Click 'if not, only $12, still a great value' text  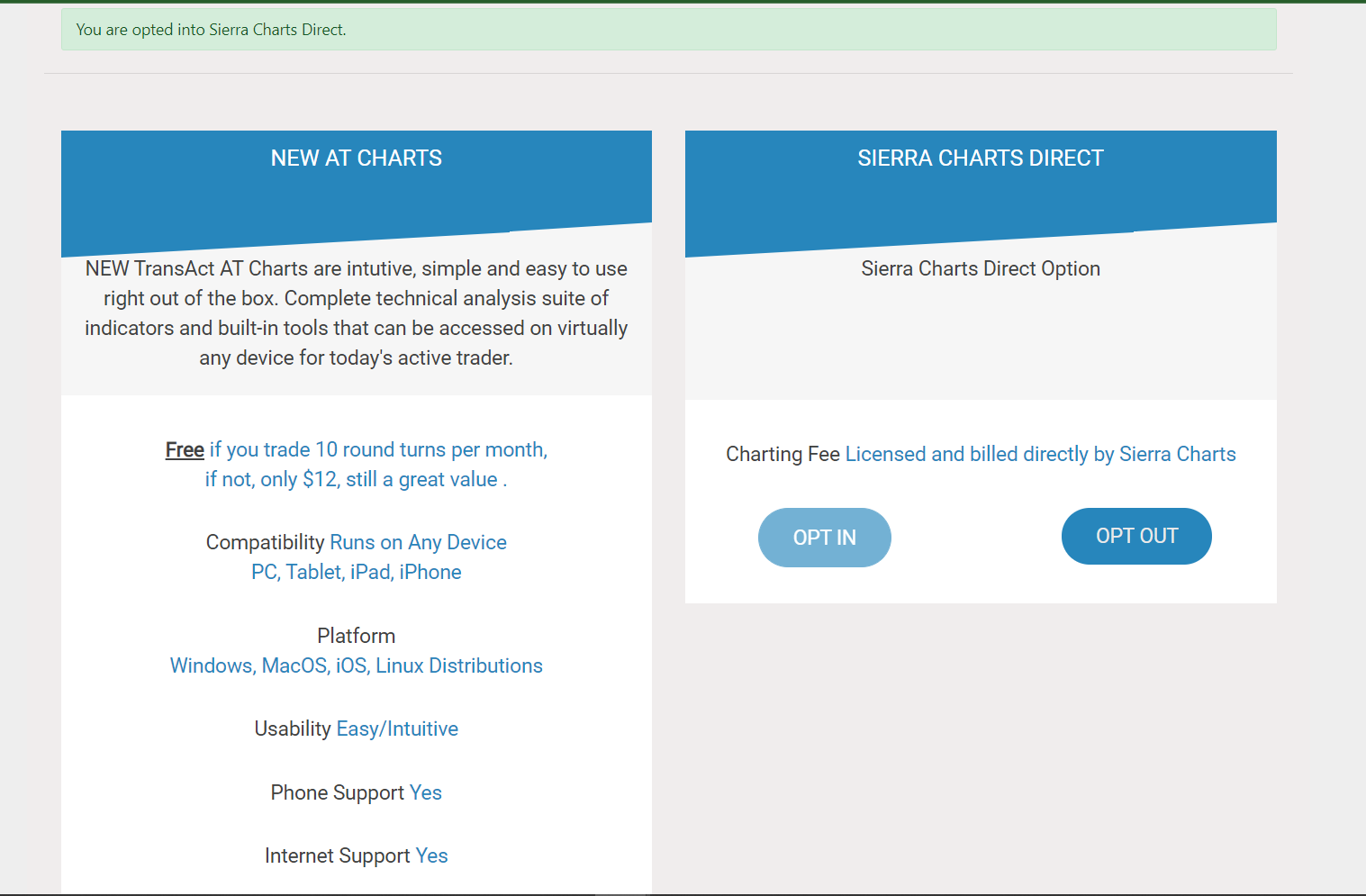[x=356, y=480]
